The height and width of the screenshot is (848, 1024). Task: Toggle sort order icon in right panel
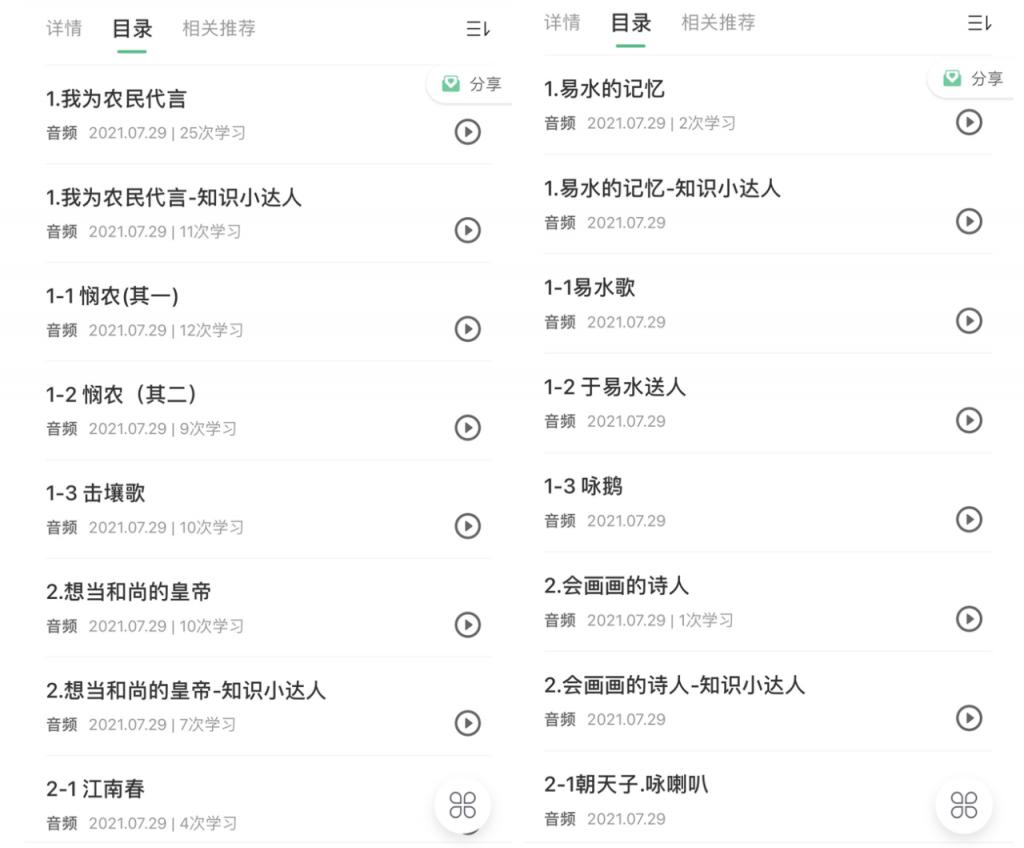tap(979, 24)
